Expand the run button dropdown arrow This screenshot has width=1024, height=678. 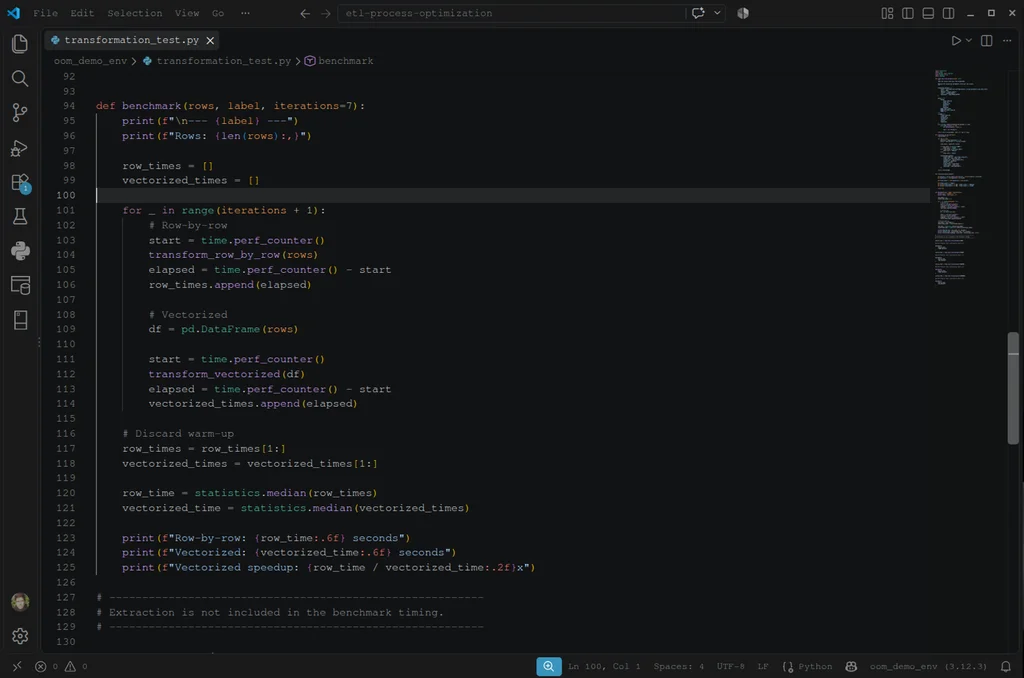coord(968,40)
